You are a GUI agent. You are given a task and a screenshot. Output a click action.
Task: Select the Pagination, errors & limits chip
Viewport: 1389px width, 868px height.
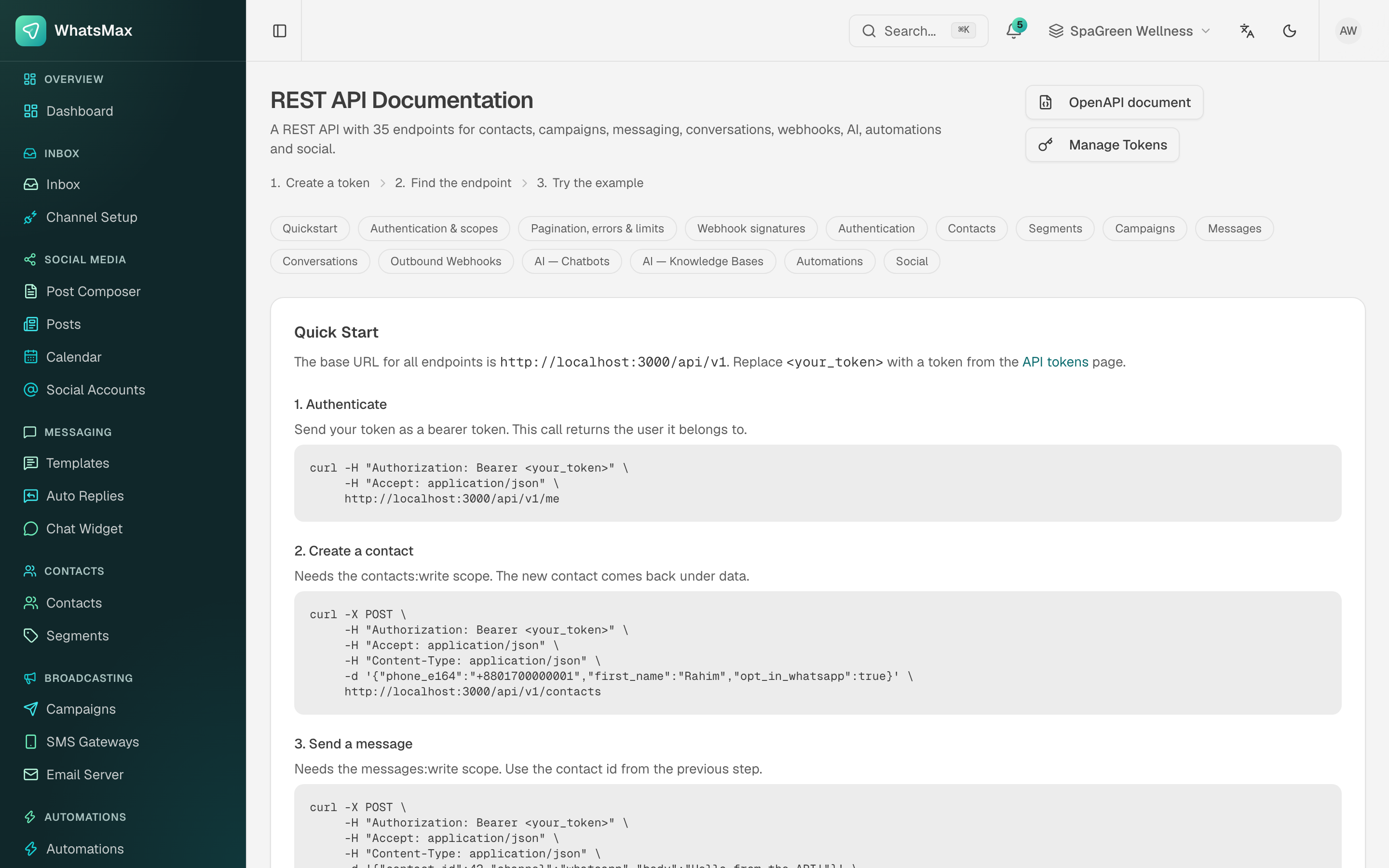597,229
